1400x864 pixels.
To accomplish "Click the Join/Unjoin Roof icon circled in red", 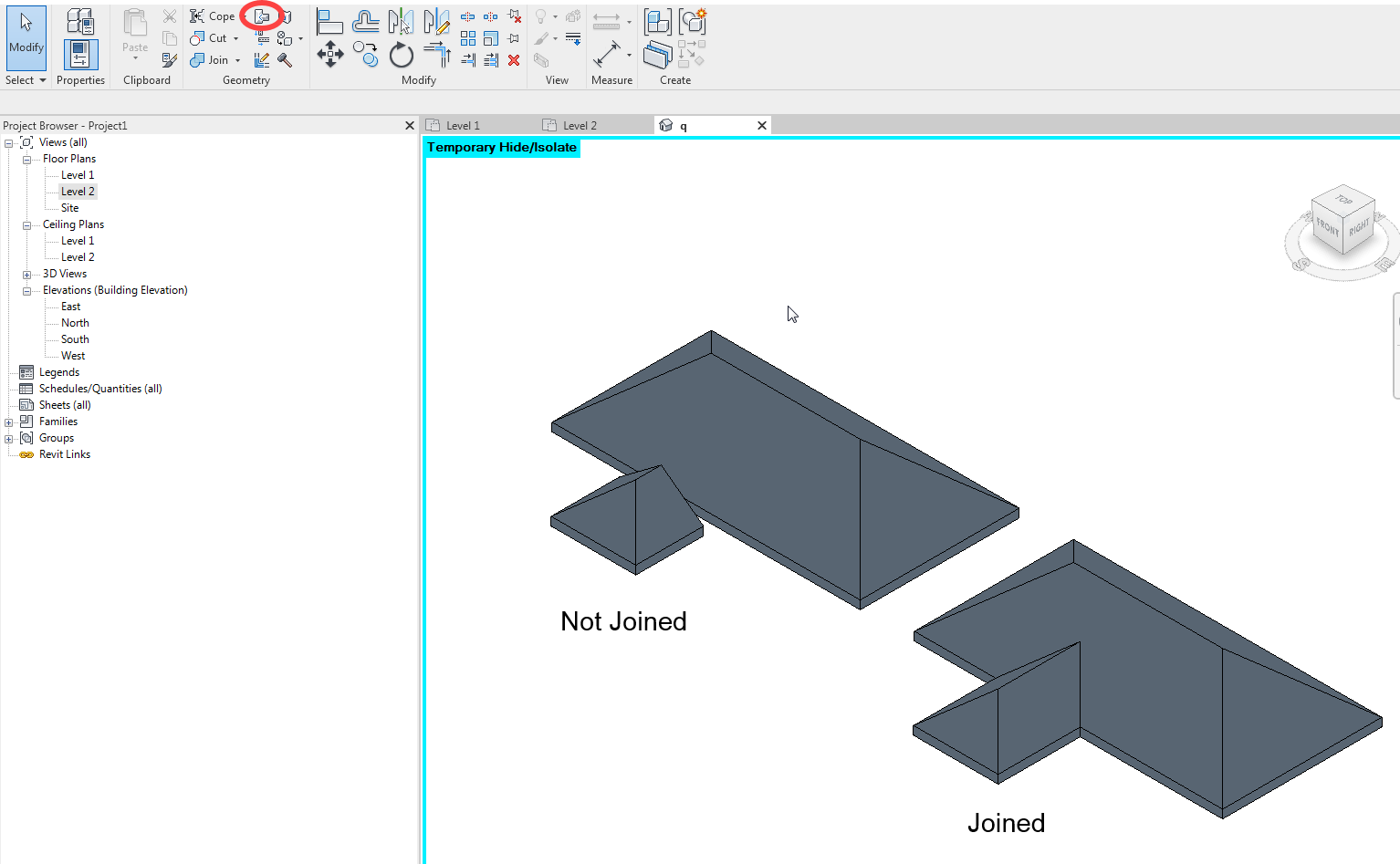I will click(263, 16).
